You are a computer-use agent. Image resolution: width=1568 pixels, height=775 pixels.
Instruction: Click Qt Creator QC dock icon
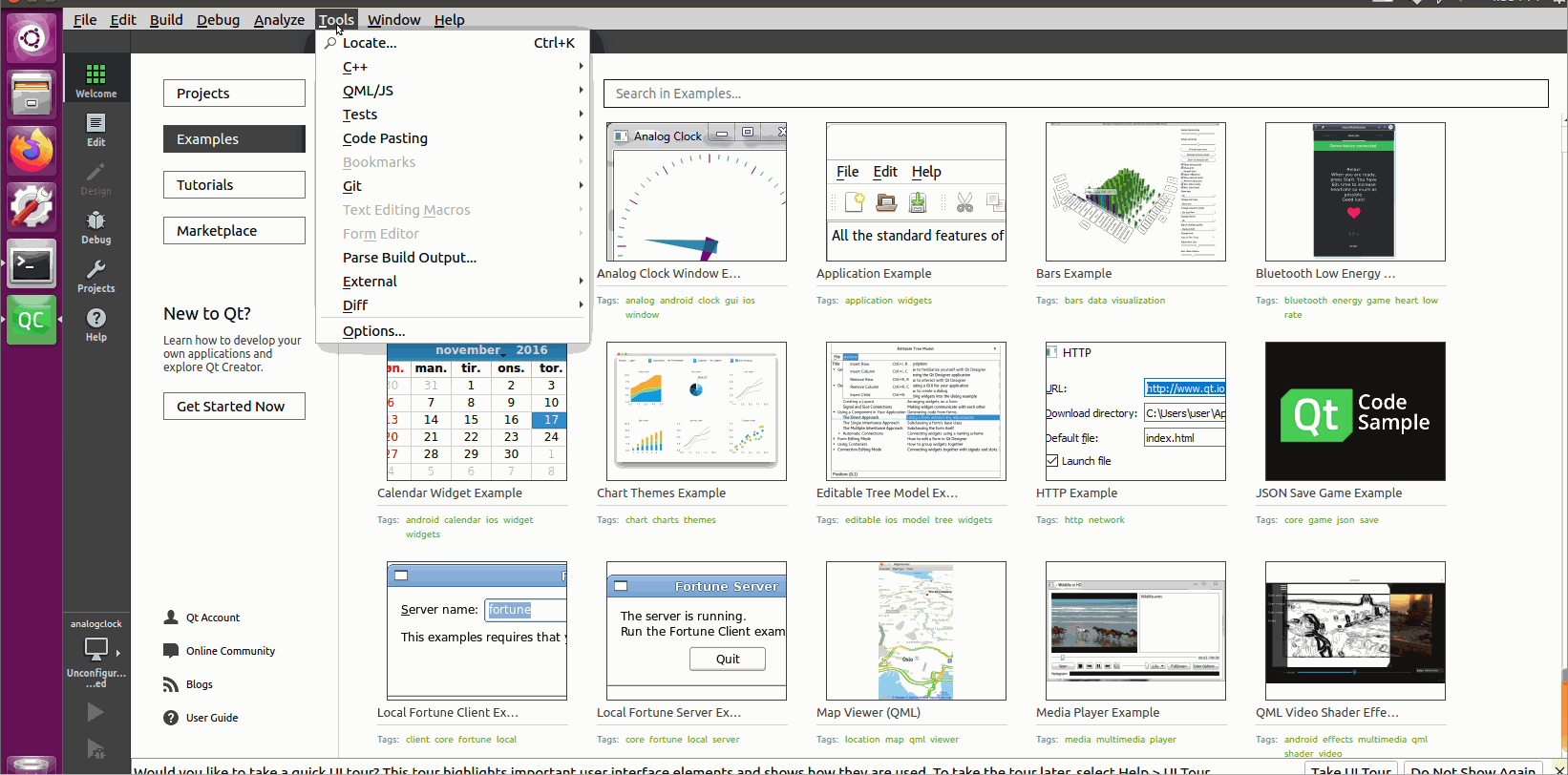coord(32,320)
